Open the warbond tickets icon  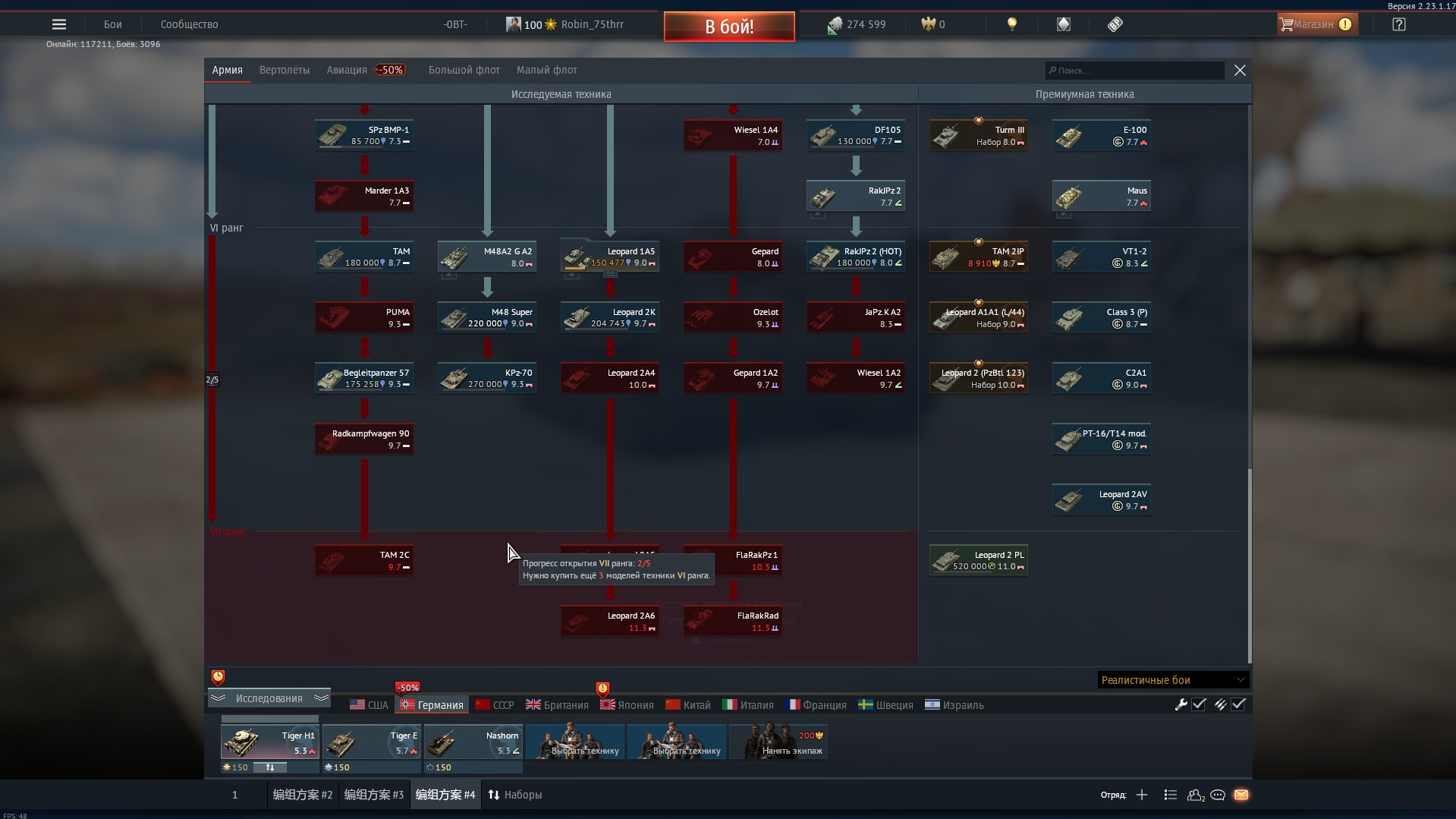pos(1115,24)
